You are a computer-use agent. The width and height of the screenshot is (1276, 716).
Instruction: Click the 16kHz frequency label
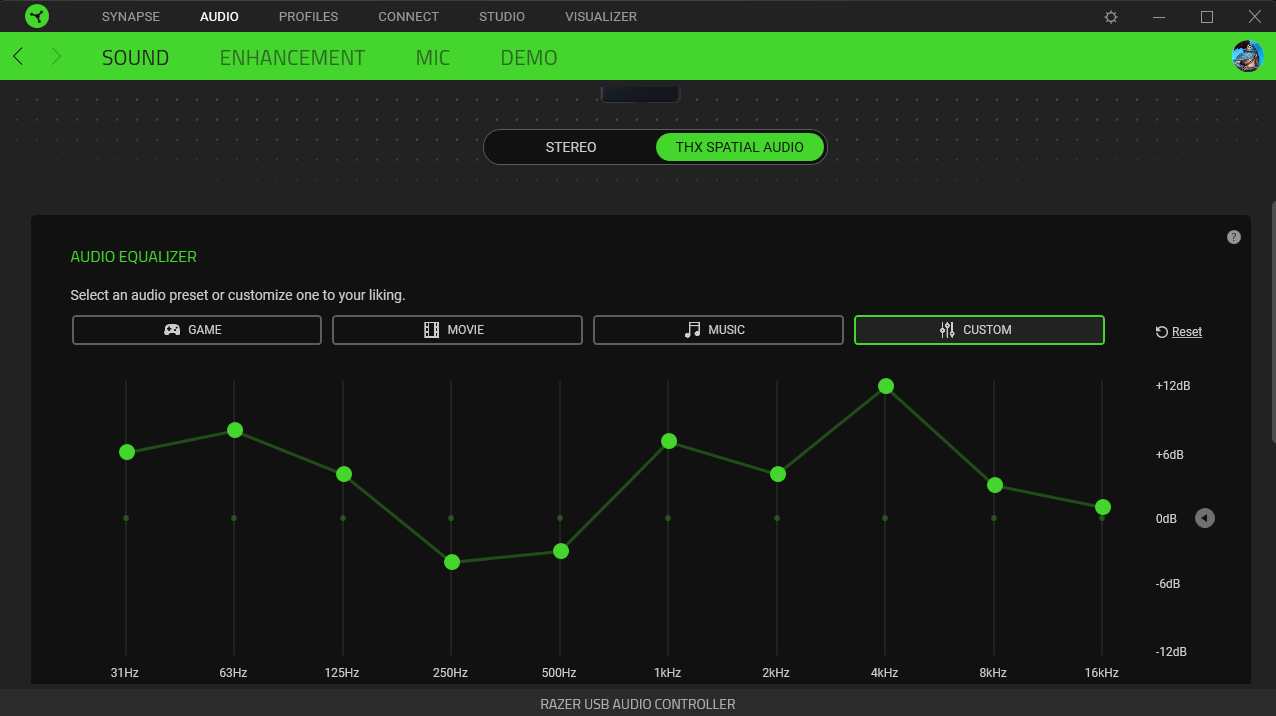click(1101, 673)
